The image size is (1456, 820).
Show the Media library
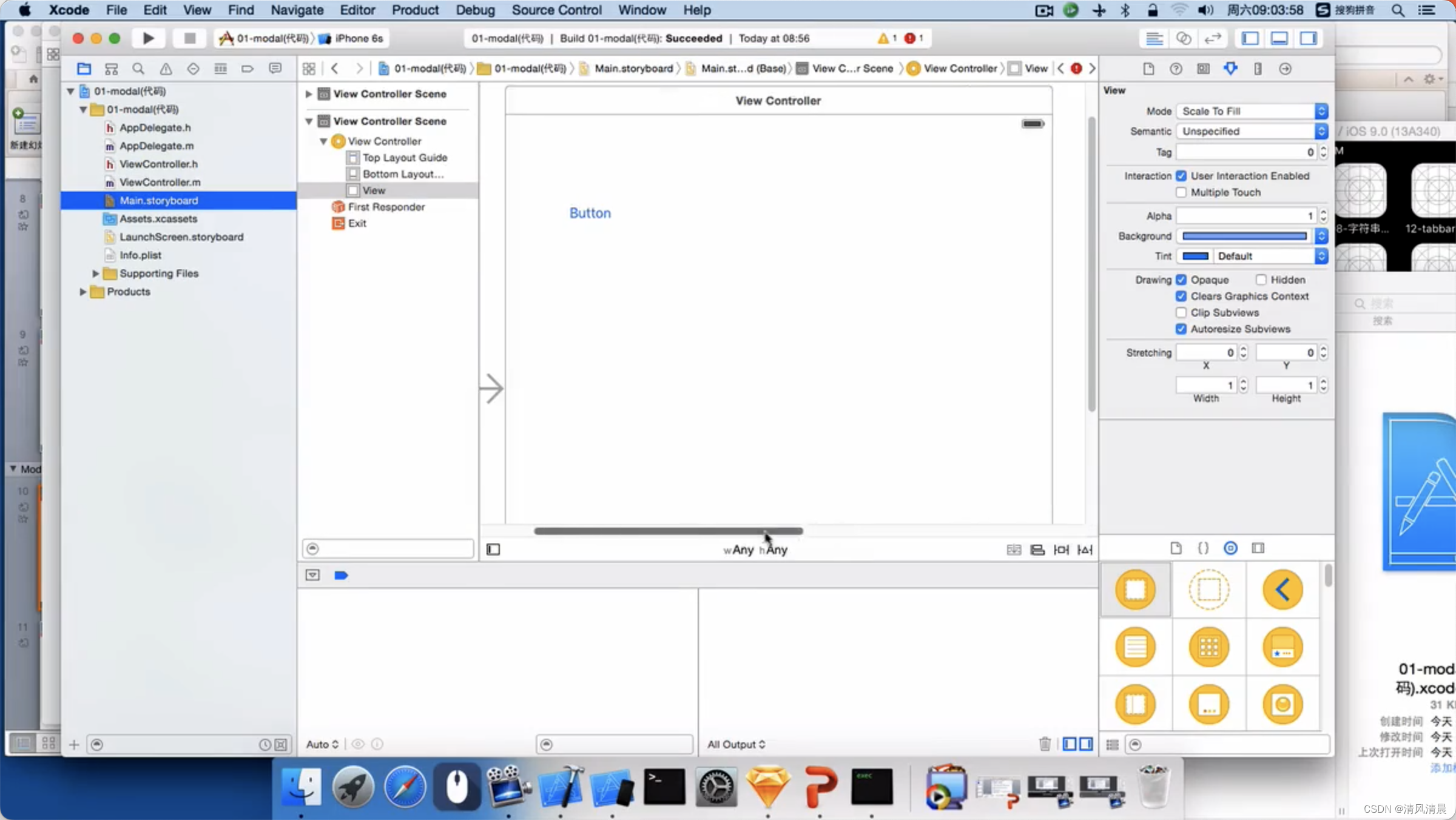(1258, 548)
